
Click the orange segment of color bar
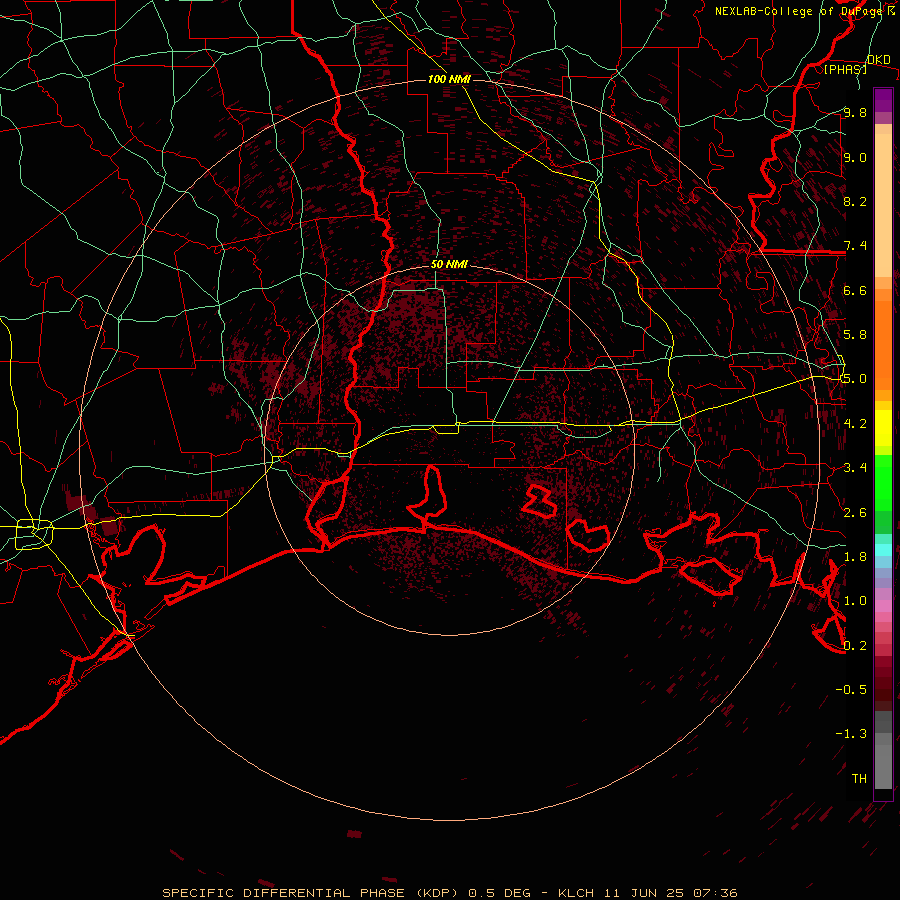point(883,344)
